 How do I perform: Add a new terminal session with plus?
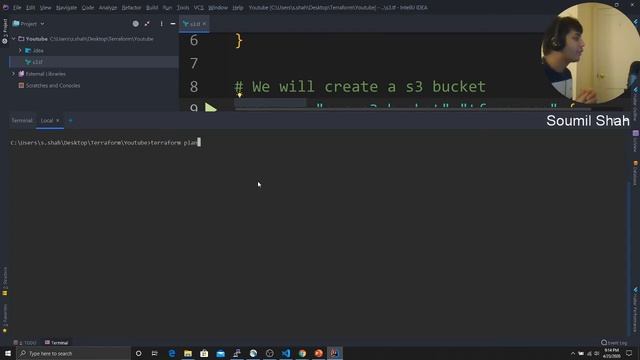click(x=70, y=120)
